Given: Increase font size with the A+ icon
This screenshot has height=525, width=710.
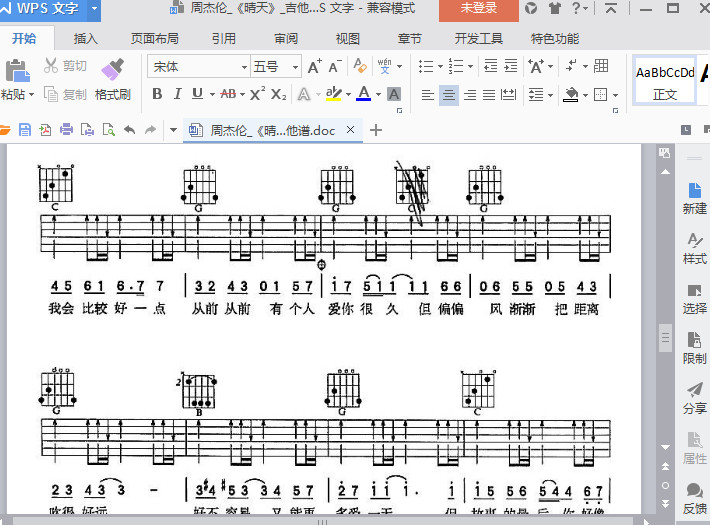Looking at the screenshot, I should click(x=314, y=66).
